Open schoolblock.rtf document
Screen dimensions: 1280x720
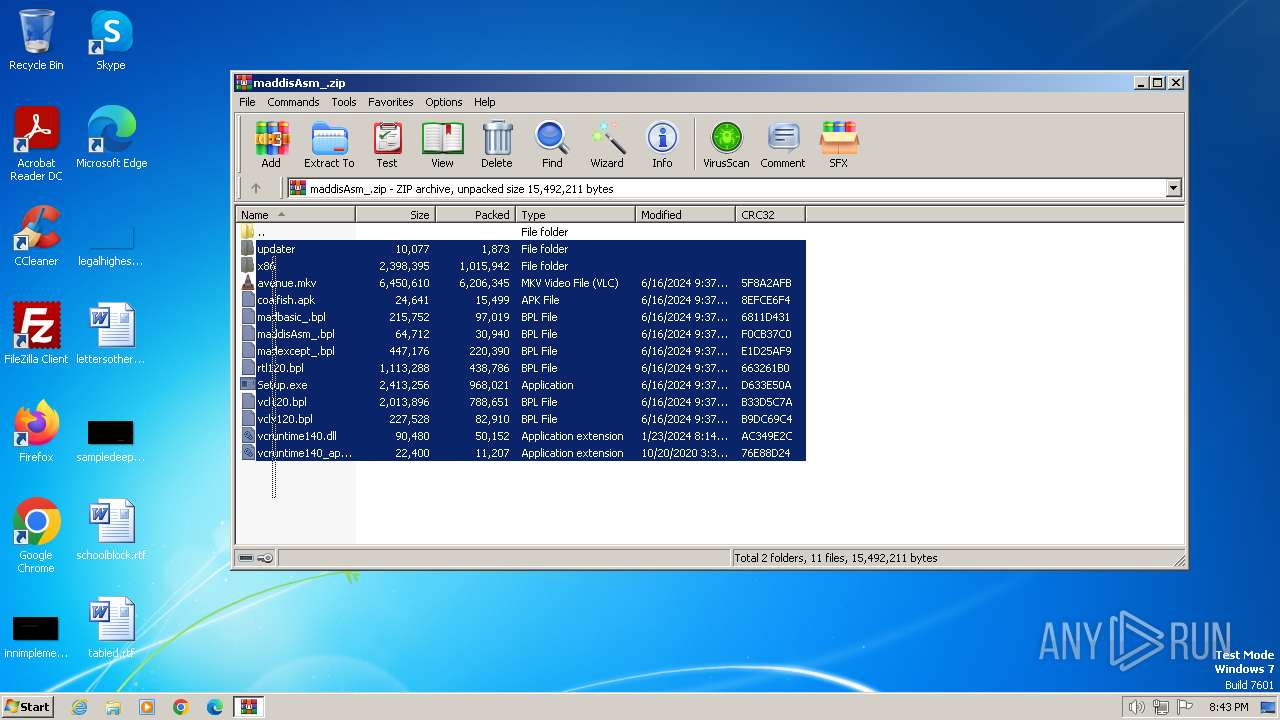pos(111,530)
